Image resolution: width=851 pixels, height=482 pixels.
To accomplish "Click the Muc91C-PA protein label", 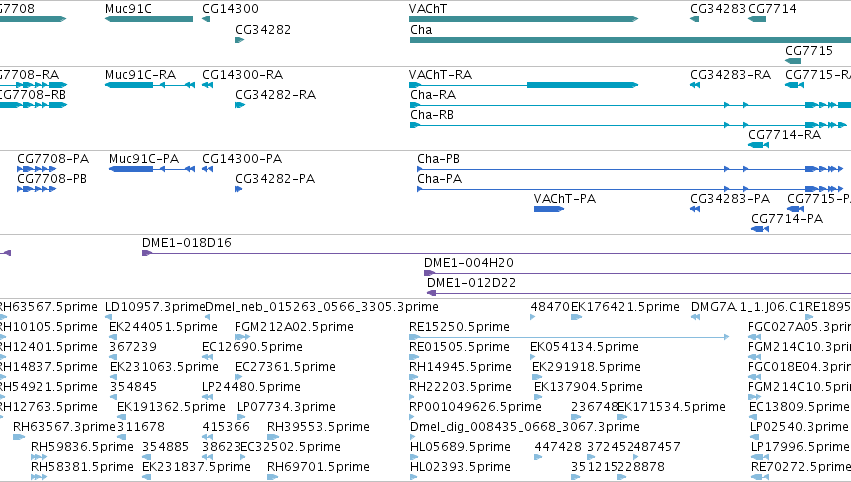I will pos(144,159).
